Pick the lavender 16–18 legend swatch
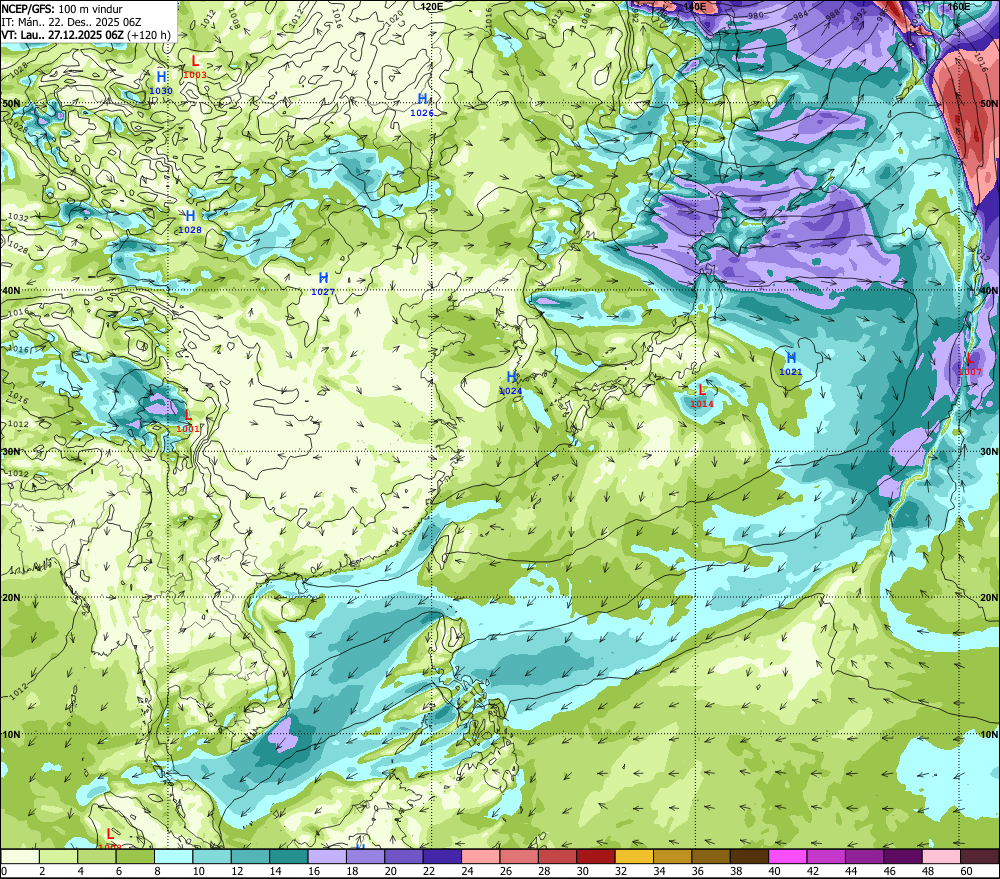 [x=327, y=857]
